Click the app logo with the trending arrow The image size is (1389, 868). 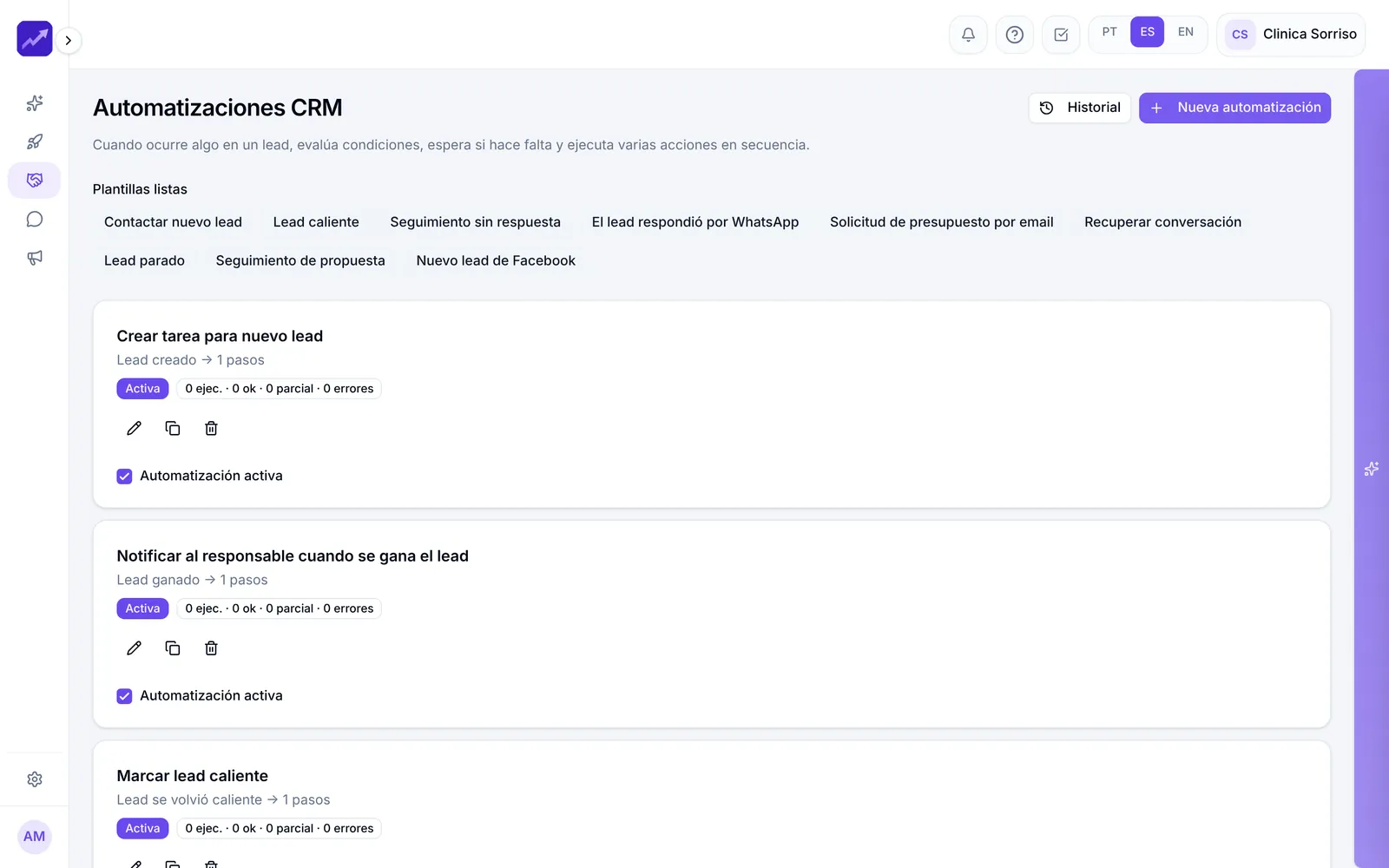click(35, 39)
